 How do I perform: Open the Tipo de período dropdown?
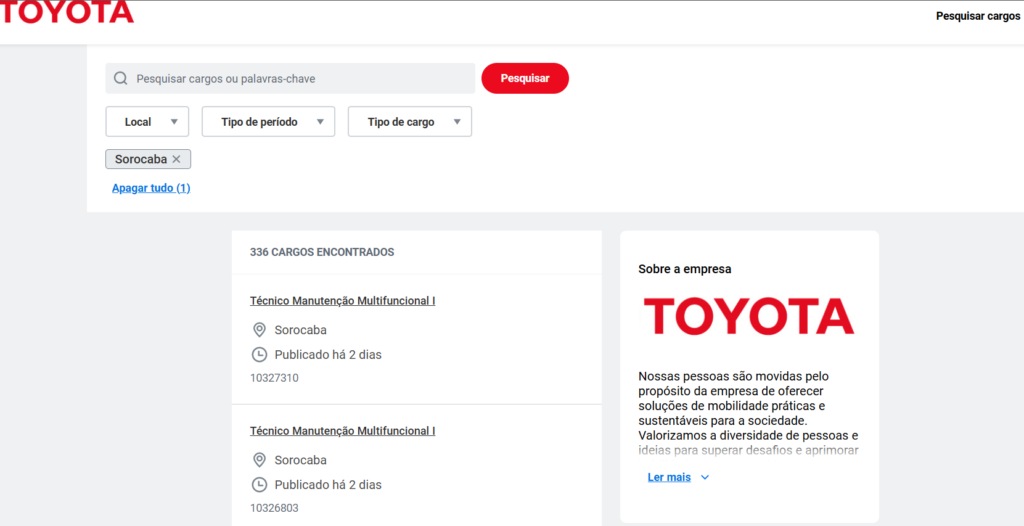(x=268, y=122)
